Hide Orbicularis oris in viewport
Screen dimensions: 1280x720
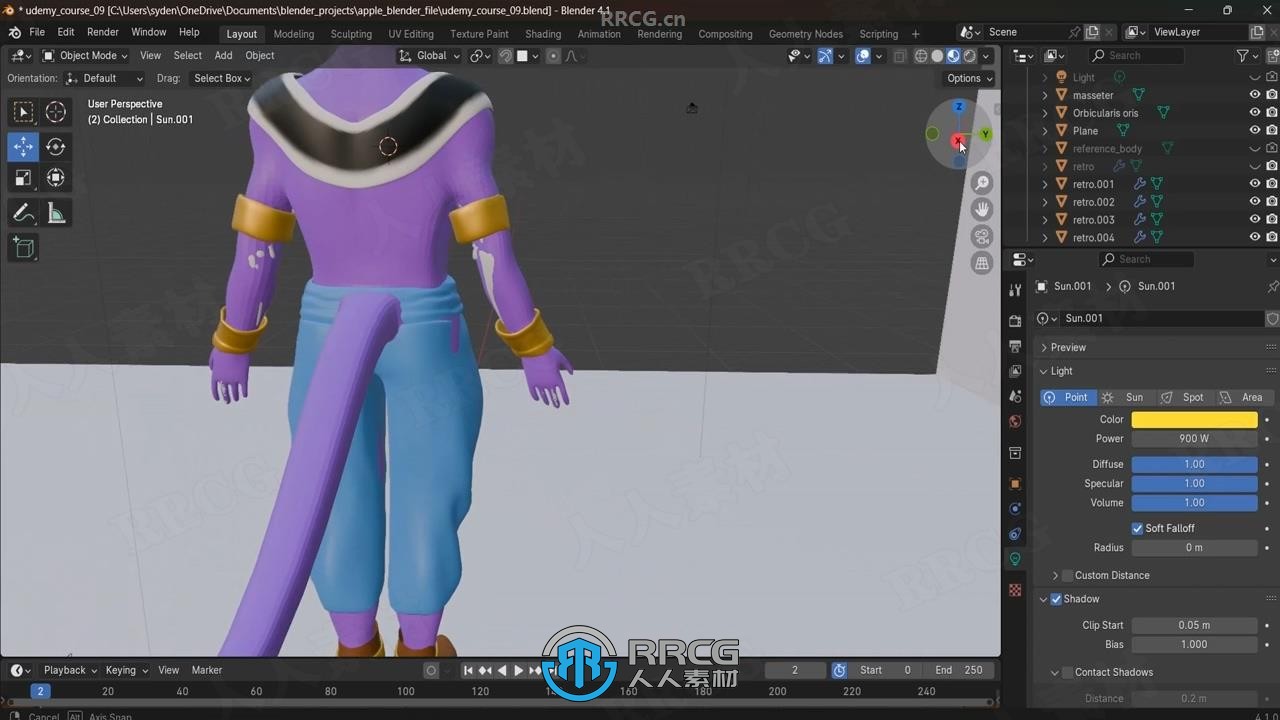click(1254, 113)
